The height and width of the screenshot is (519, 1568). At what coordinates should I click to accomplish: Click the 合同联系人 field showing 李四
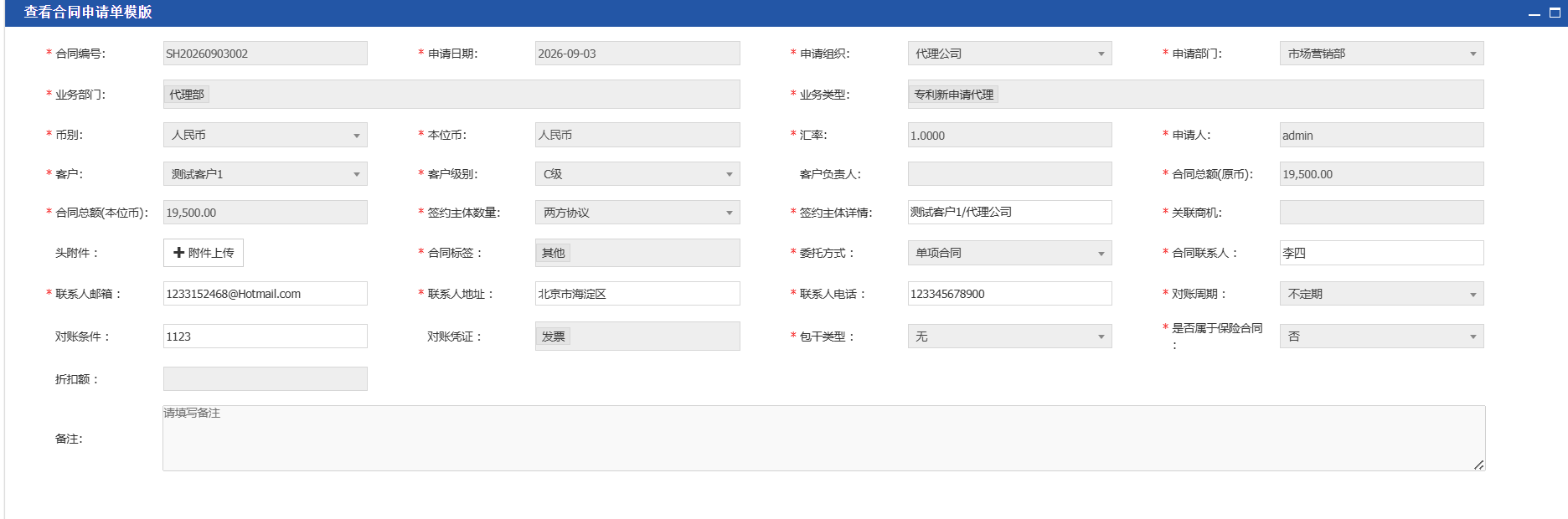click(1381, 253)
